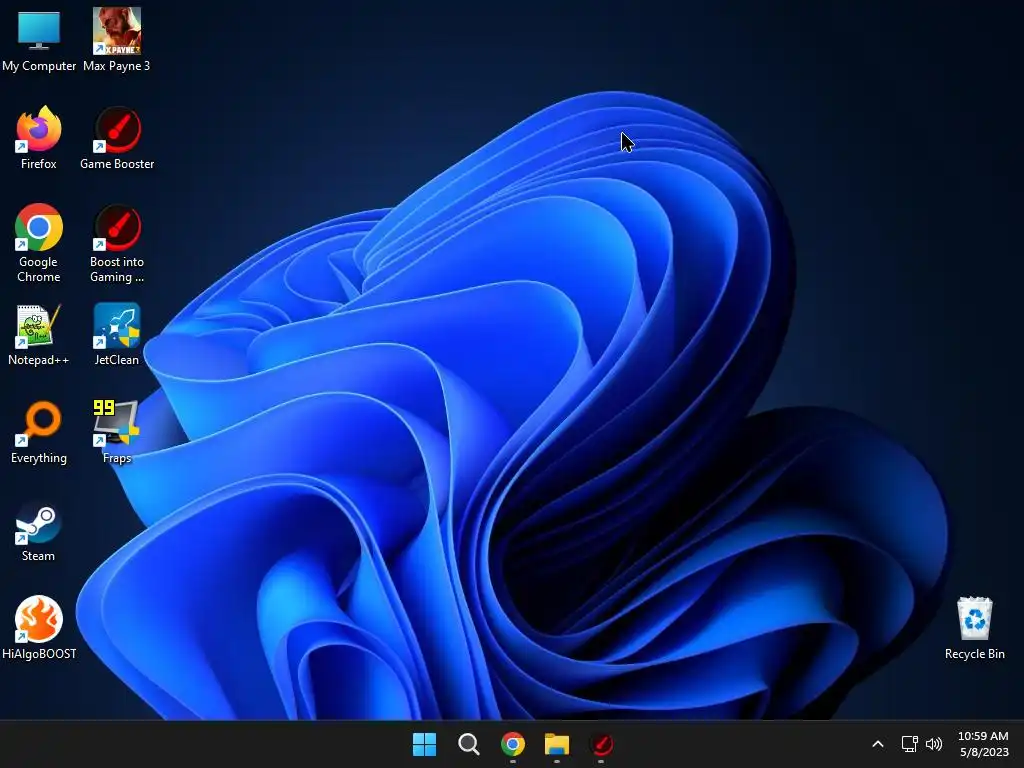The height and width of the screenshot is (768, 1024).
Task: Open the volume control in tray
Action: point(934,744)
